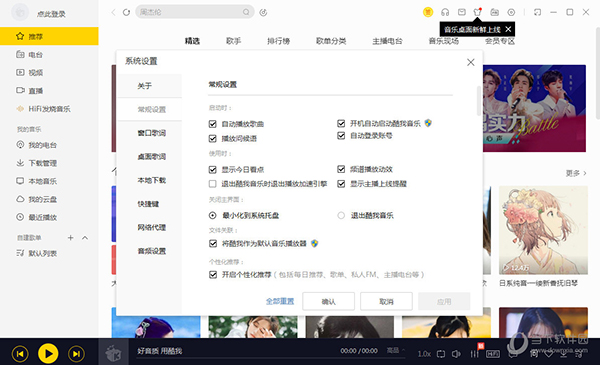The width and height of the screenshot is (600, 365).
Task: Open the equalizer sound effects icon
Action: click(474, 354)
